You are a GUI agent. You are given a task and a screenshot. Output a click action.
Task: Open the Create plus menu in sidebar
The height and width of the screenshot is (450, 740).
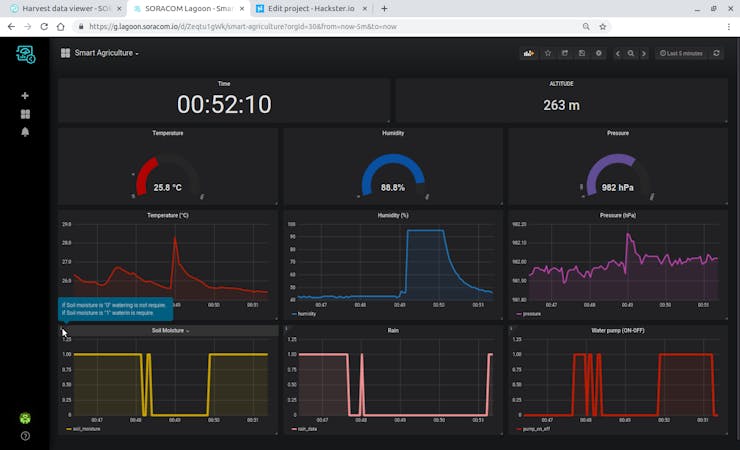coord(25,96)
